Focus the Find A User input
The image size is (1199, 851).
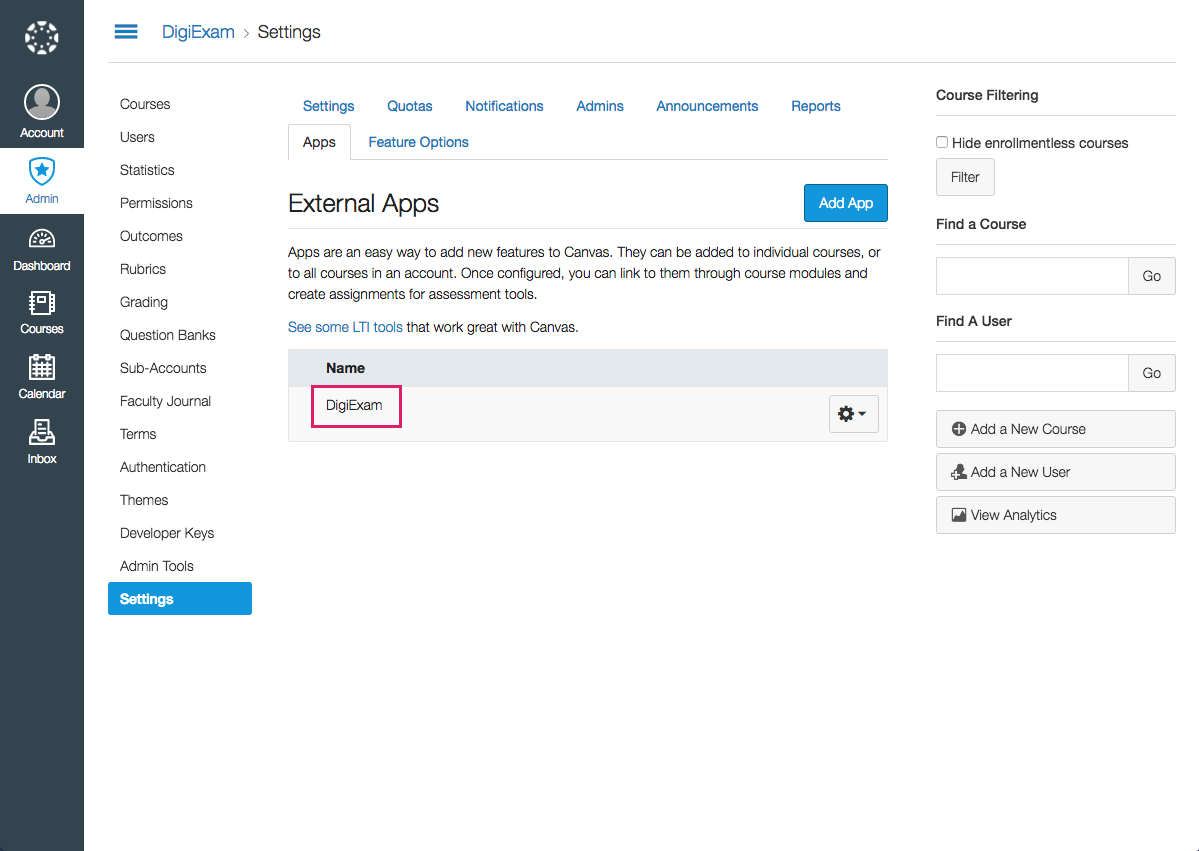pos(1032,373)
